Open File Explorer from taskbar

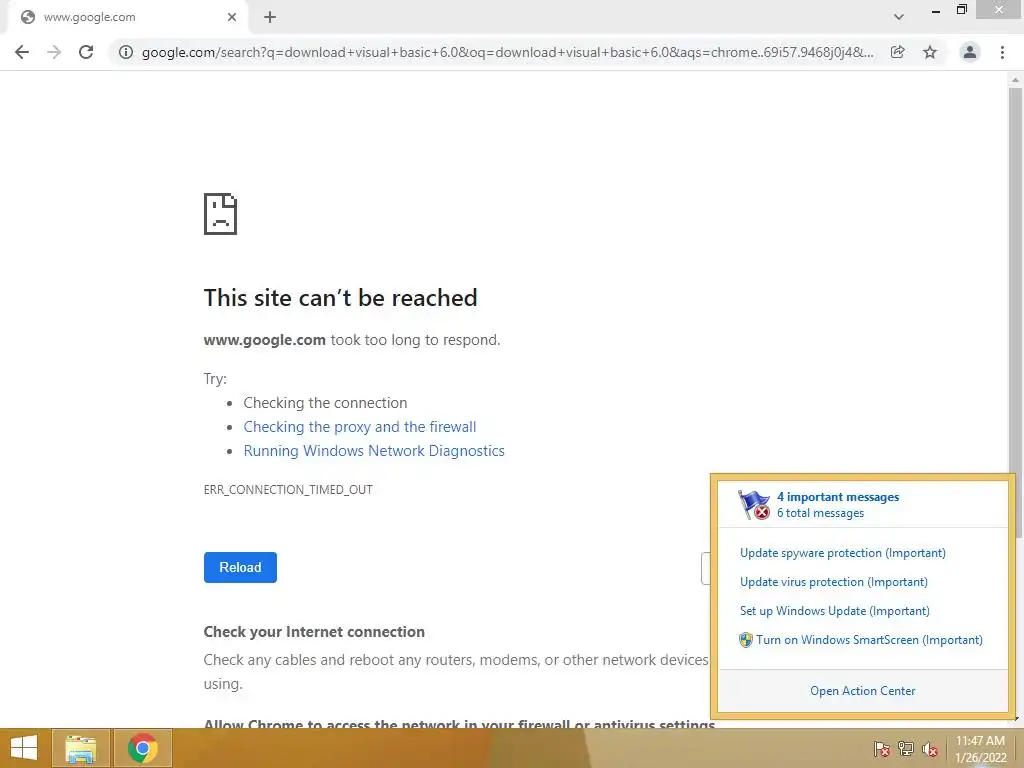pos(80,748)
